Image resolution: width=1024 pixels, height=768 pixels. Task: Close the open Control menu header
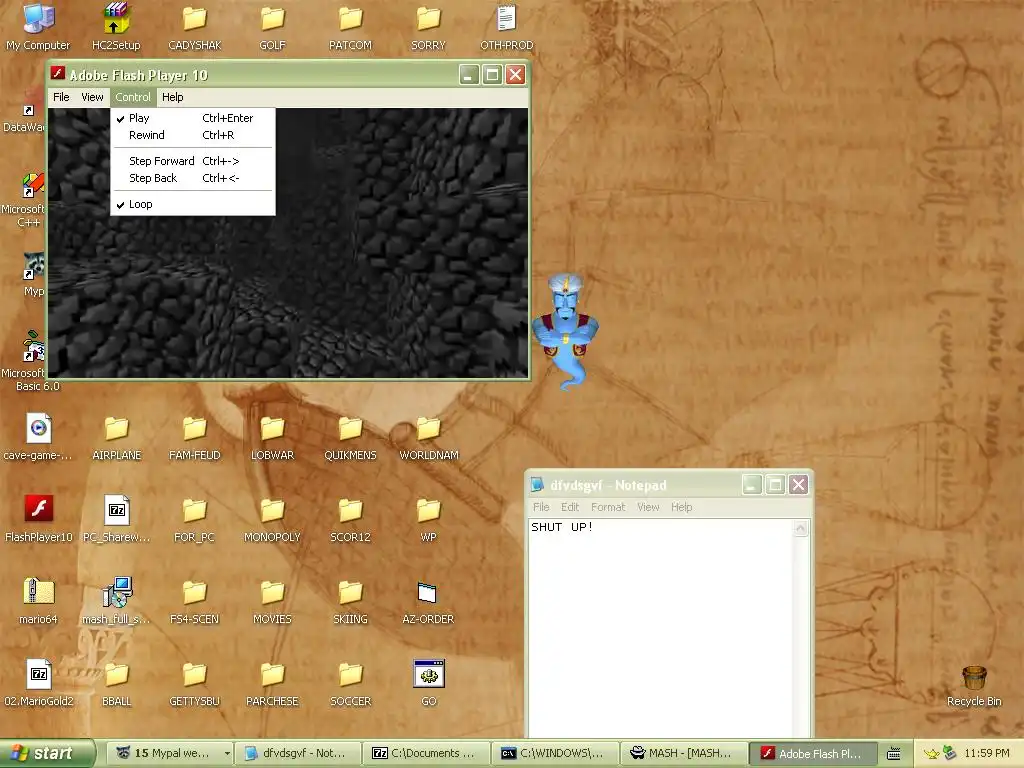(133, 97)
